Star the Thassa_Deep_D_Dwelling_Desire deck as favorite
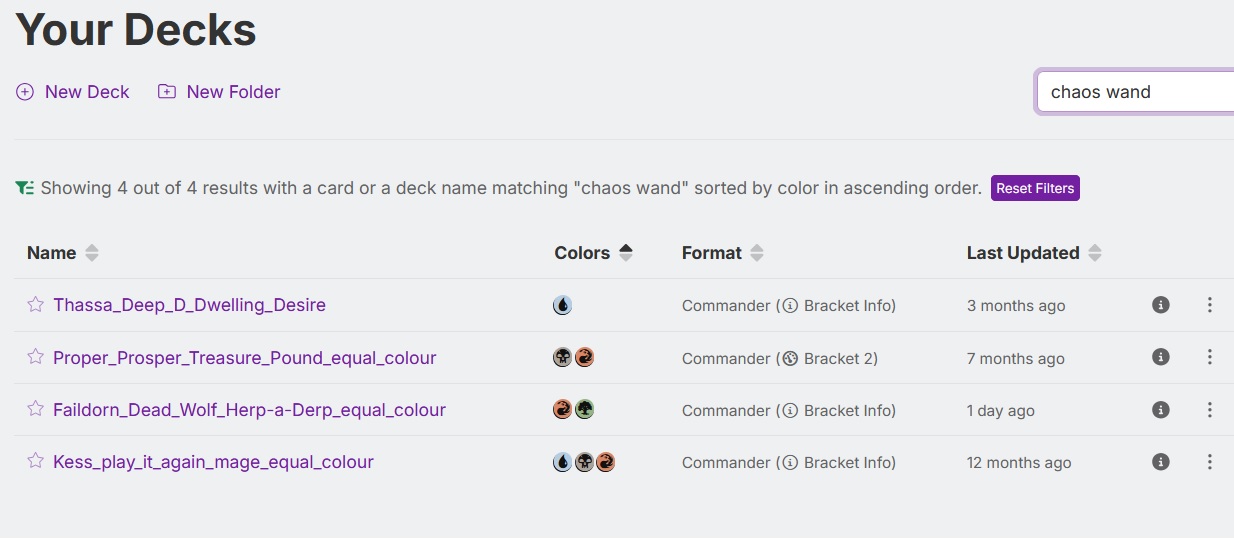The width and height of the screenshot is (1234, 540). coord(35,305)
